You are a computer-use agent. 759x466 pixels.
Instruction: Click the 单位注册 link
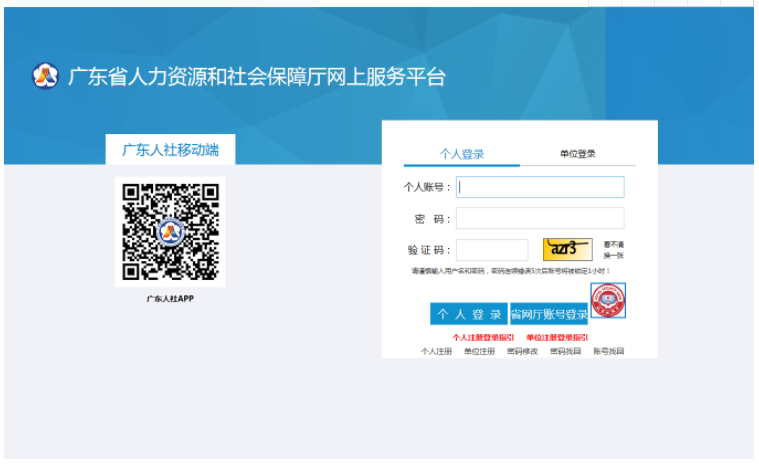(x=479, y=351)
